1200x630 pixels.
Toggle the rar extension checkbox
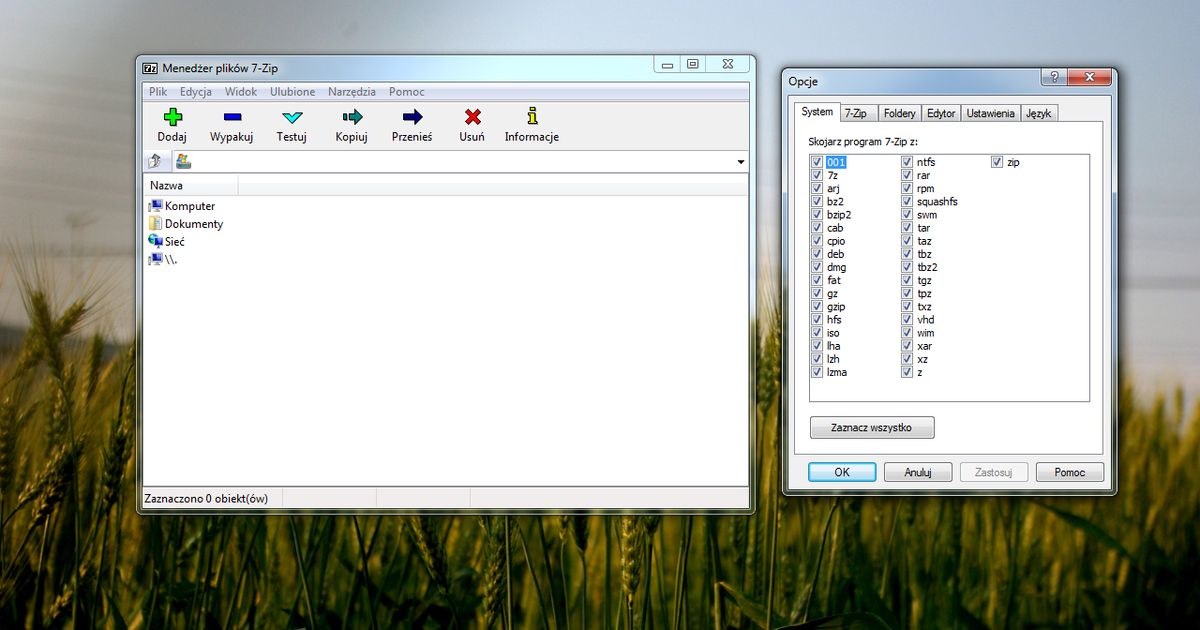point(907,175)
